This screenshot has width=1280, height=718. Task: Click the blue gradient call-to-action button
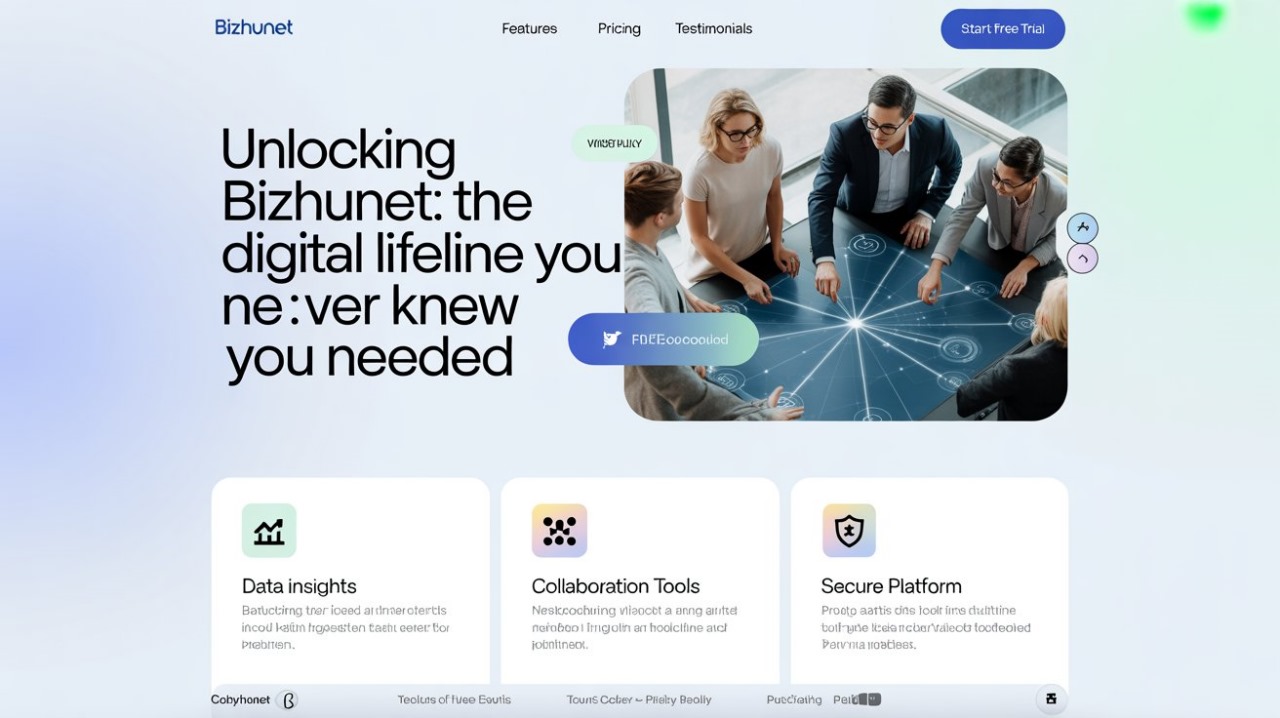pyautogui.click(x=663, y=339)
